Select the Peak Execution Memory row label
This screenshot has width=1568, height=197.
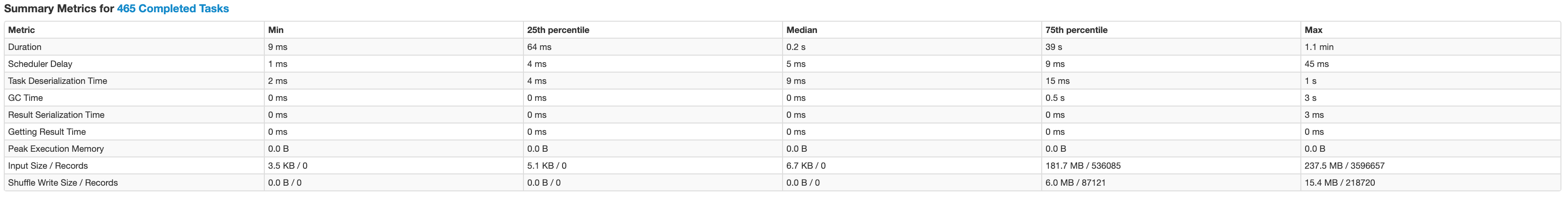56,149
